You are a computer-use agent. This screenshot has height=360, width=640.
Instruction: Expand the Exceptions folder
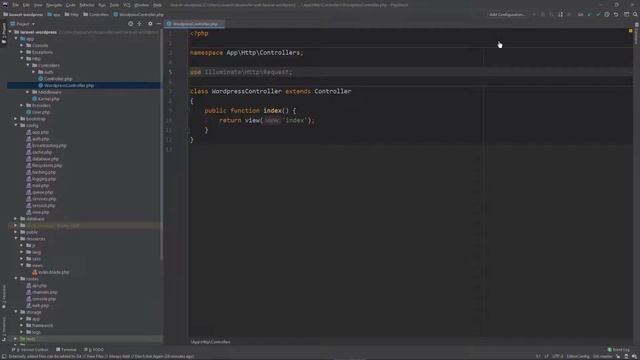pos(22,52)
